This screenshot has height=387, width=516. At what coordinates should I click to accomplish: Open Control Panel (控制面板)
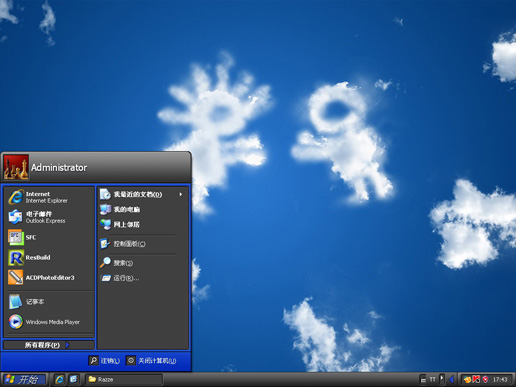coord(142,244)
